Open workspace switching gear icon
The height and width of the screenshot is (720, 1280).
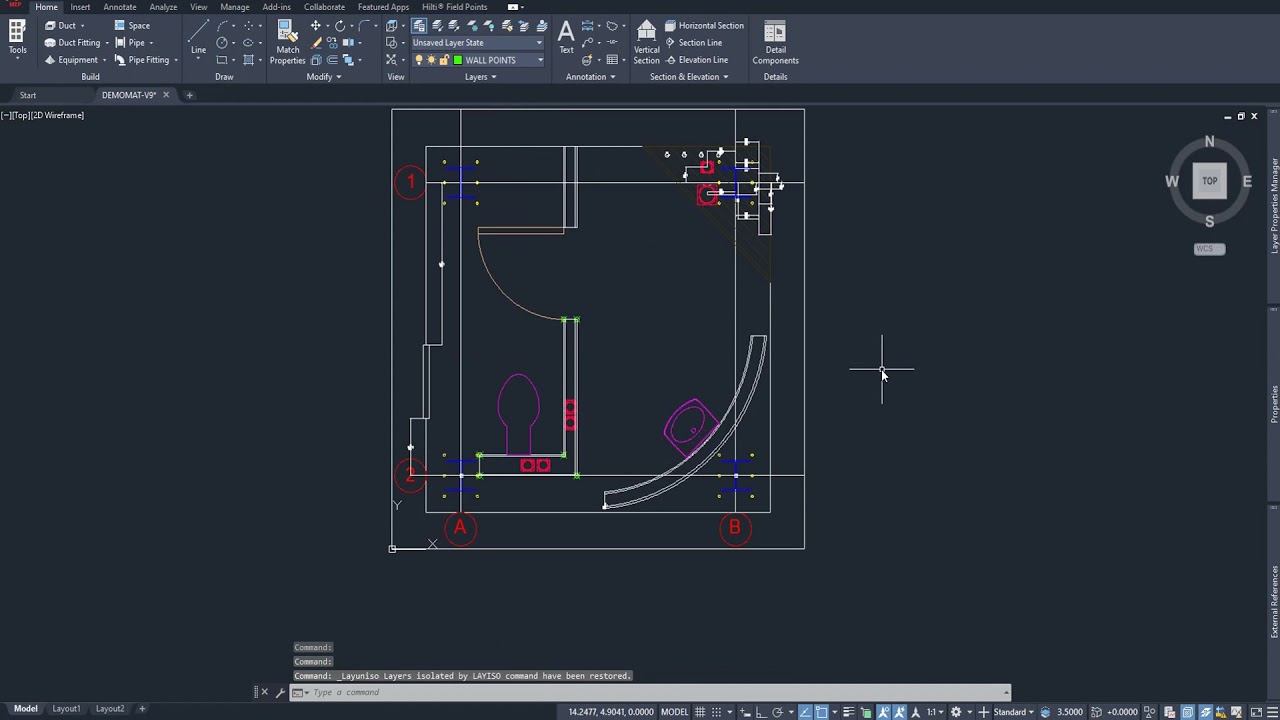pos(955,712)
